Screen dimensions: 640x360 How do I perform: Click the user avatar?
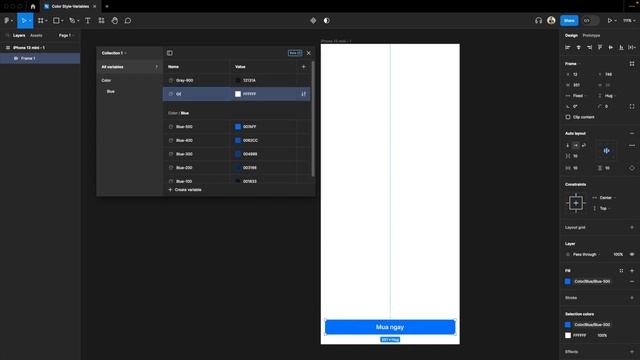pos(551,20)
